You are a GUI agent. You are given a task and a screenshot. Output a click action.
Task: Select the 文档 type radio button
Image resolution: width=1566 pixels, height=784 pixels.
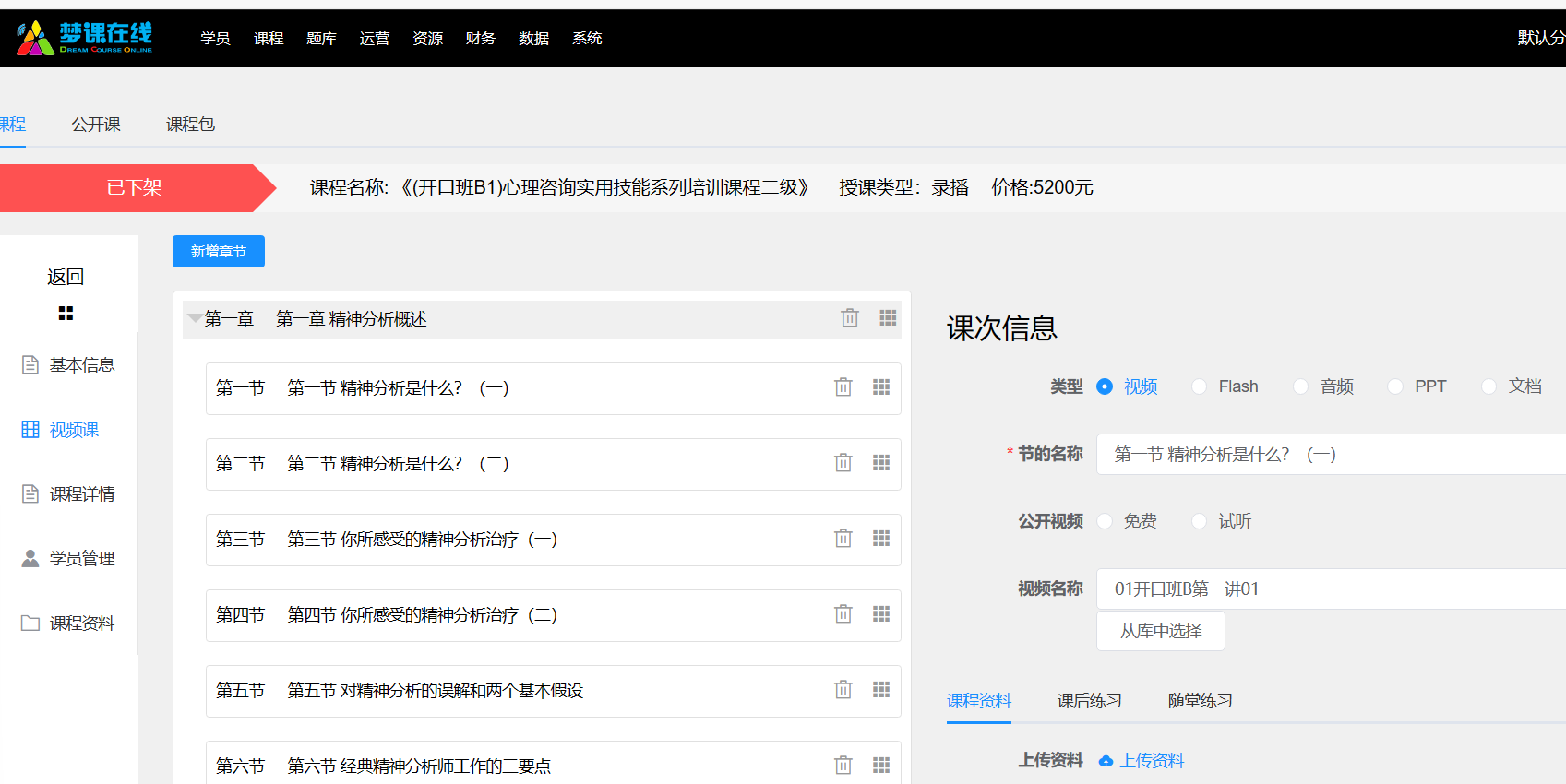(1488, 386)
